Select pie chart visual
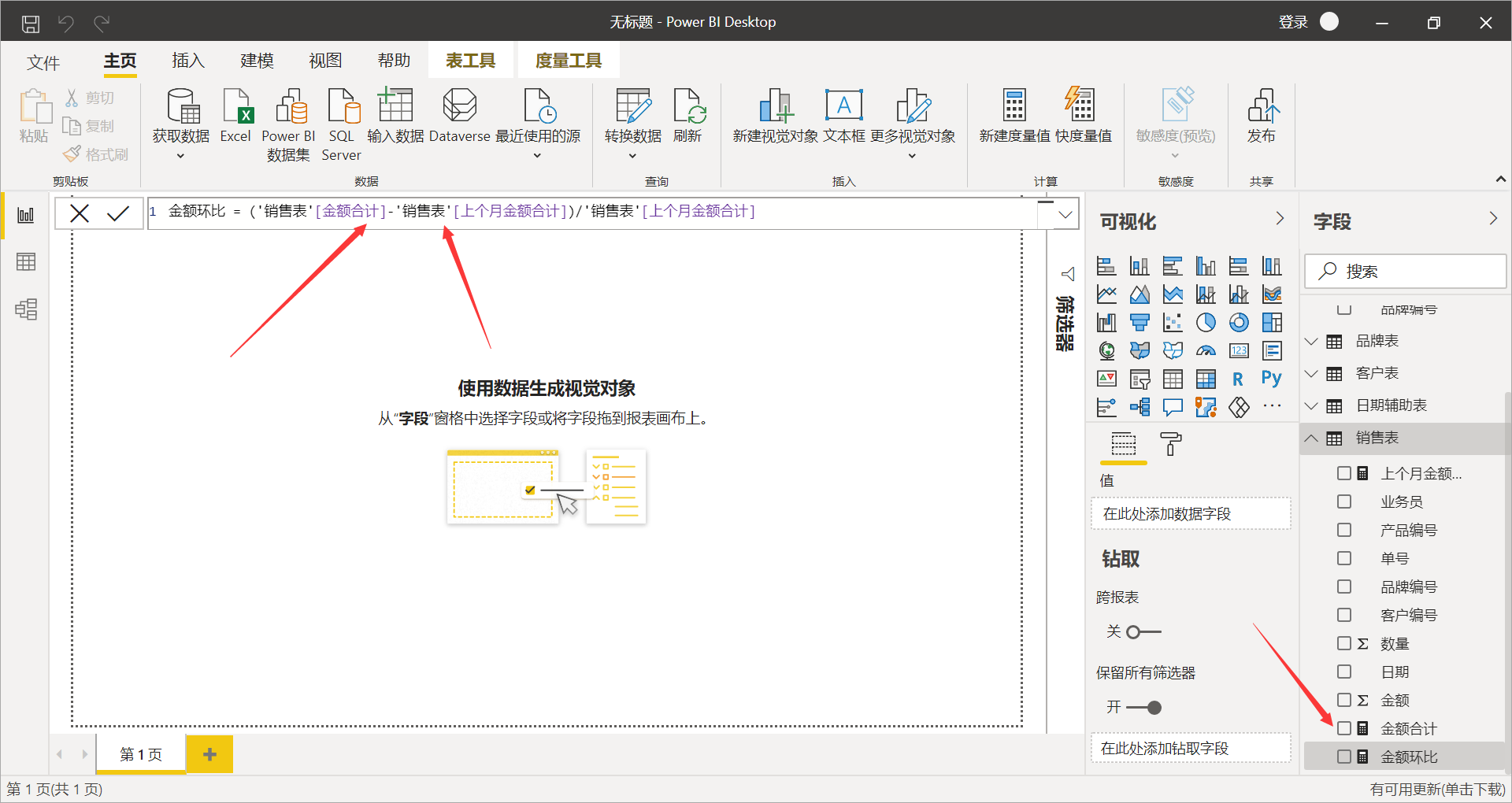This screenshot has width=1512, height=803. tap(1206, 323)
